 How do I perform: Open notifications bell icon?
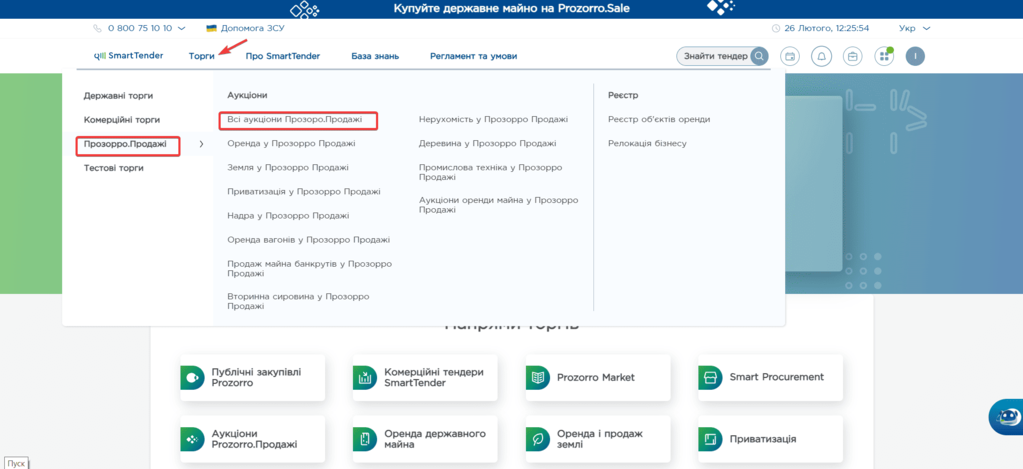coord(821,56)
